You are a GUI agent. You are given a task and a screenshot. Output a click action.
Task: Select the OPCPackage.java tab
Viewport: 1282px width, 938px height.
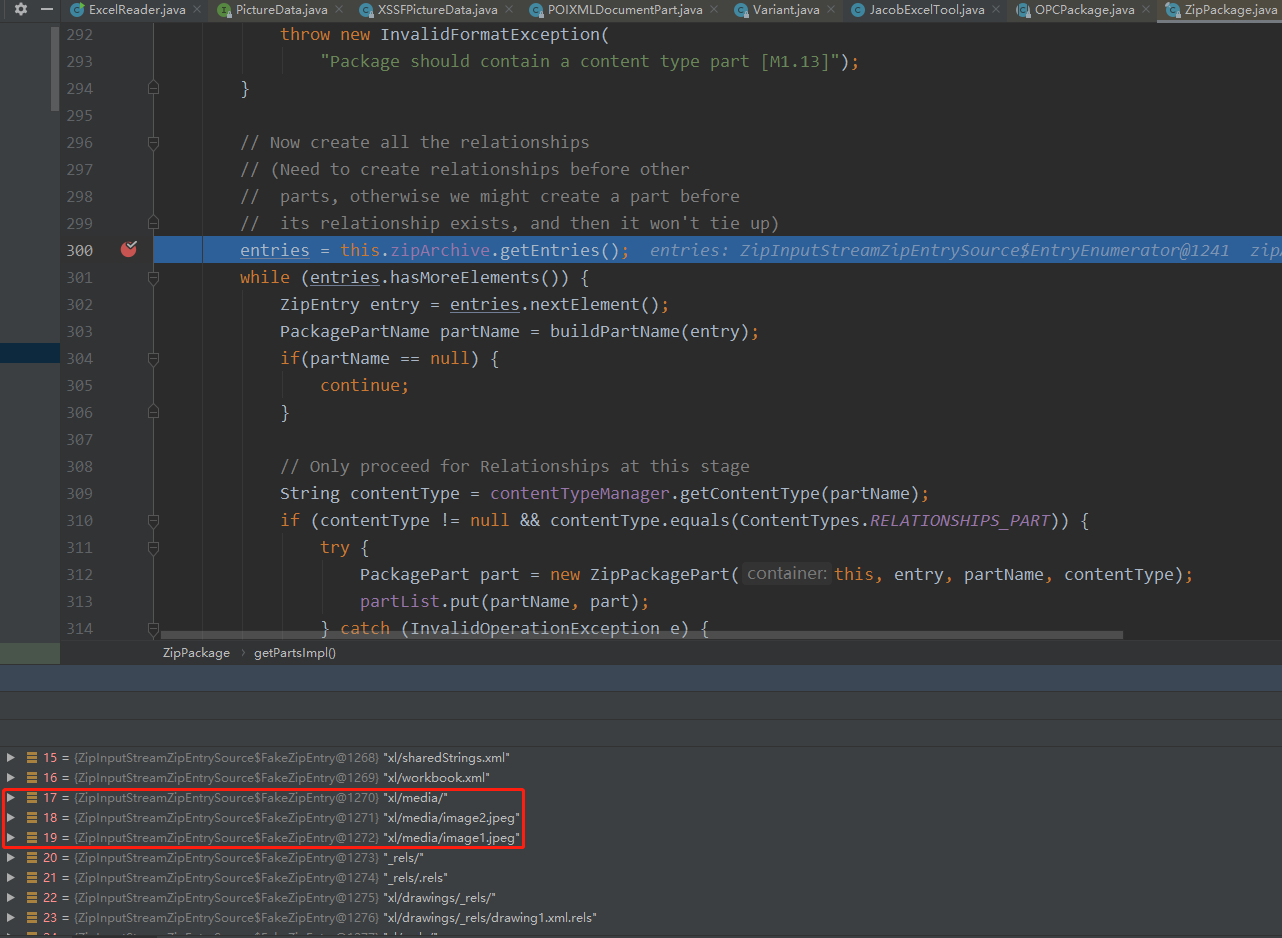coord(1085,10)
